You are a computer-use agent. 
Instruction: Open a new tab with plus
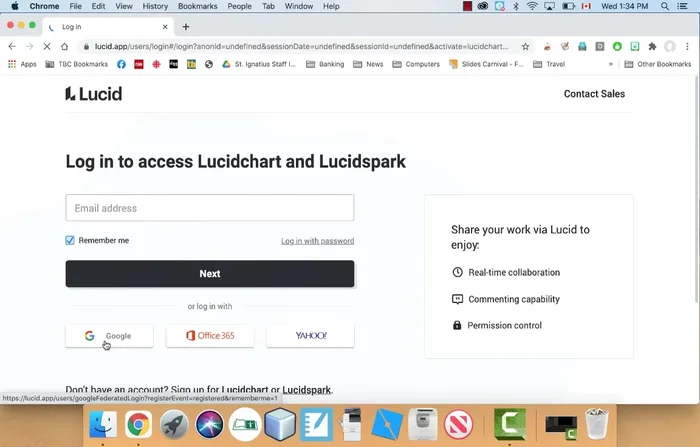point(186,27)
